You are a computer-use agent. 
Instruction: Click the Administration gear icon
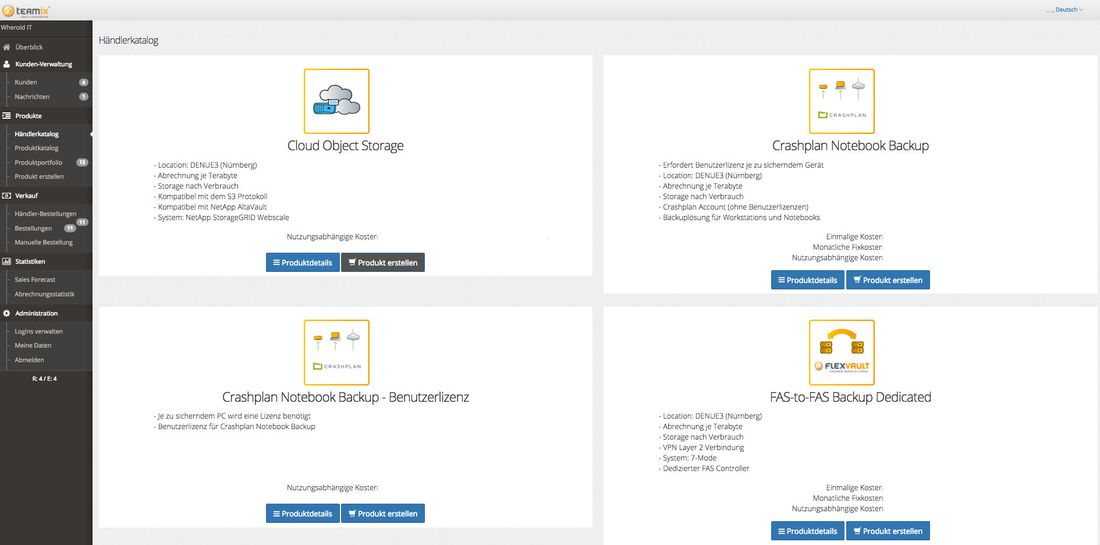[x=7, y=314]
